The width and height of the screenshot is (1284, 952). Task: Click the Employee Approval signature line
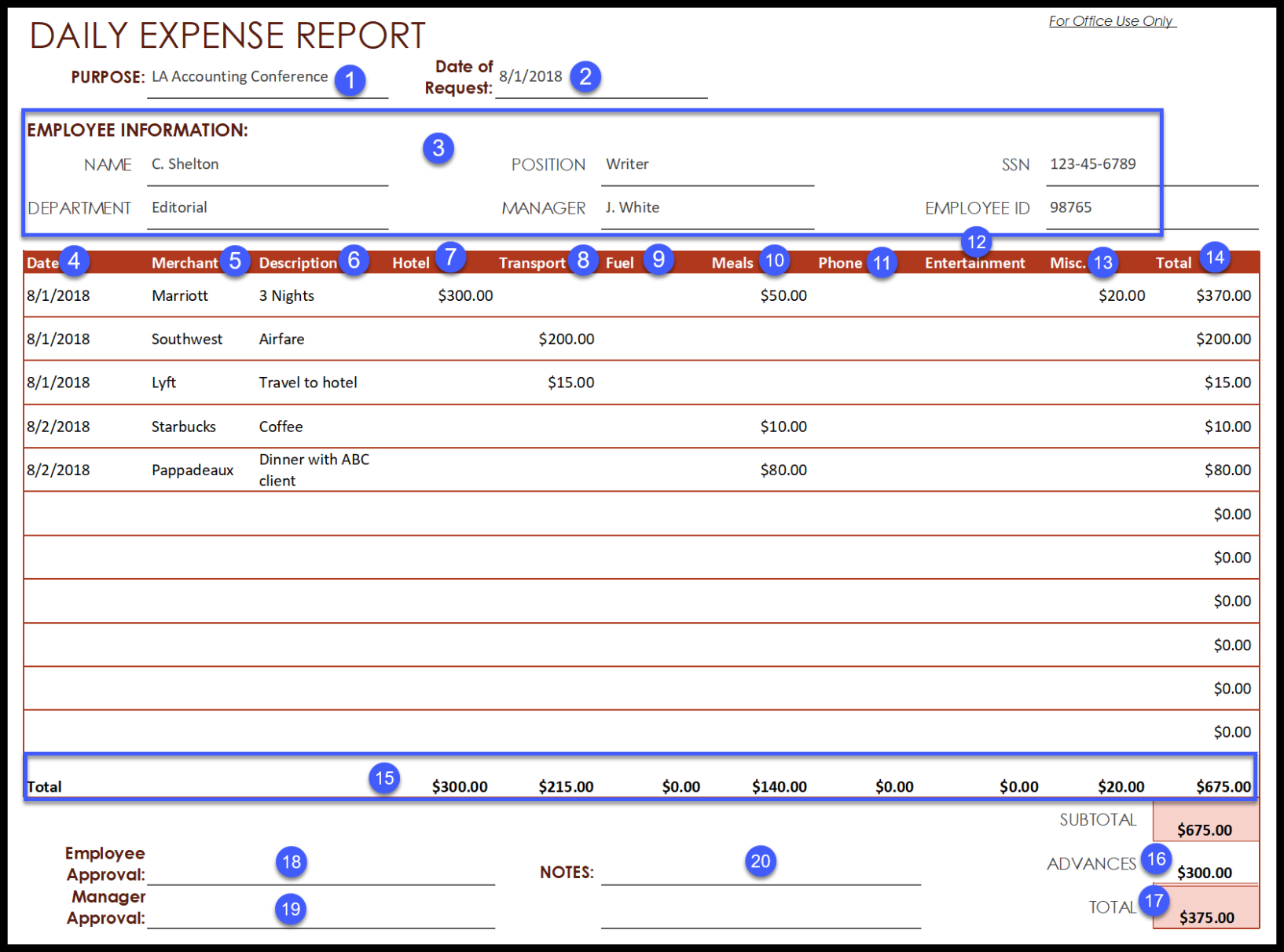click(x=321, y=873)
